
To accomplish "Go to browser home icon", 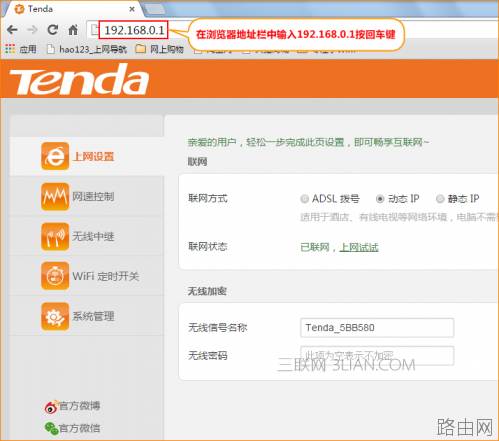I will (73, 30).
